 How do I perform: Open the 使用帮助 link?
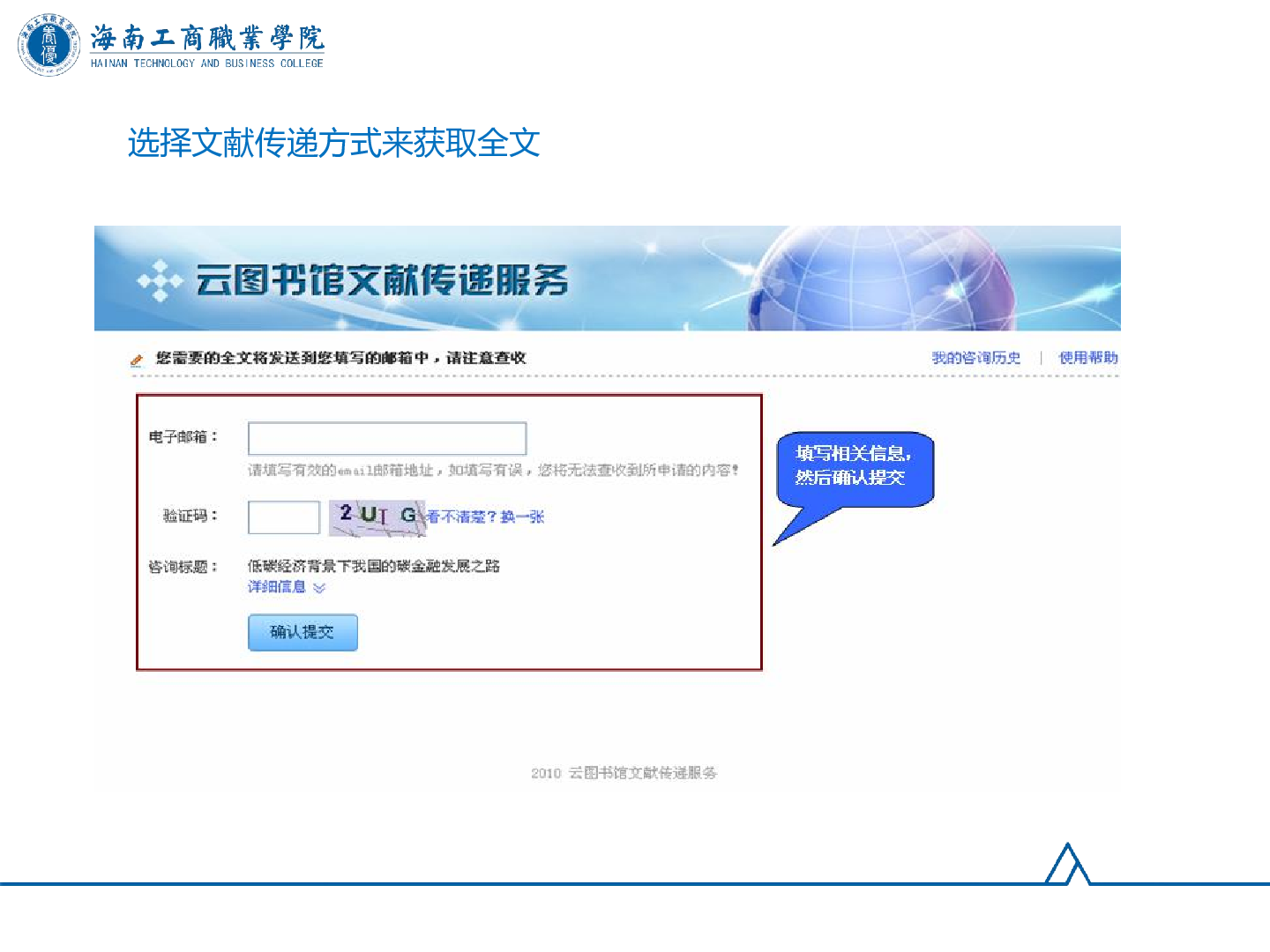(1087, 358)
